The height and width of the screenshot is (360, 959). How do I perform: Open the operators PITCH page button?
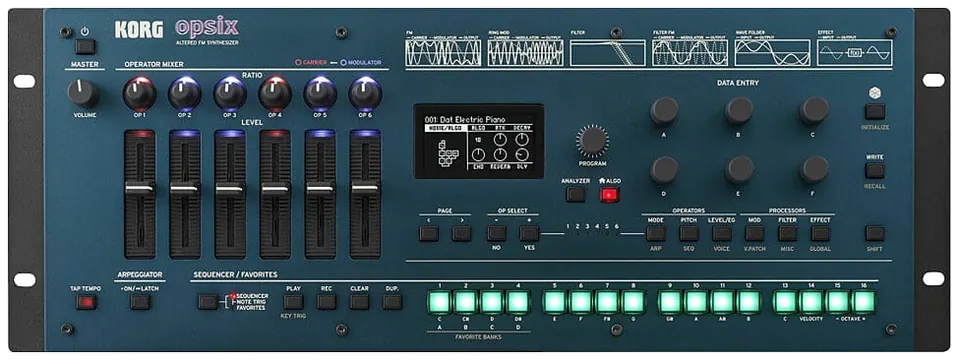[x=689, y=233]
